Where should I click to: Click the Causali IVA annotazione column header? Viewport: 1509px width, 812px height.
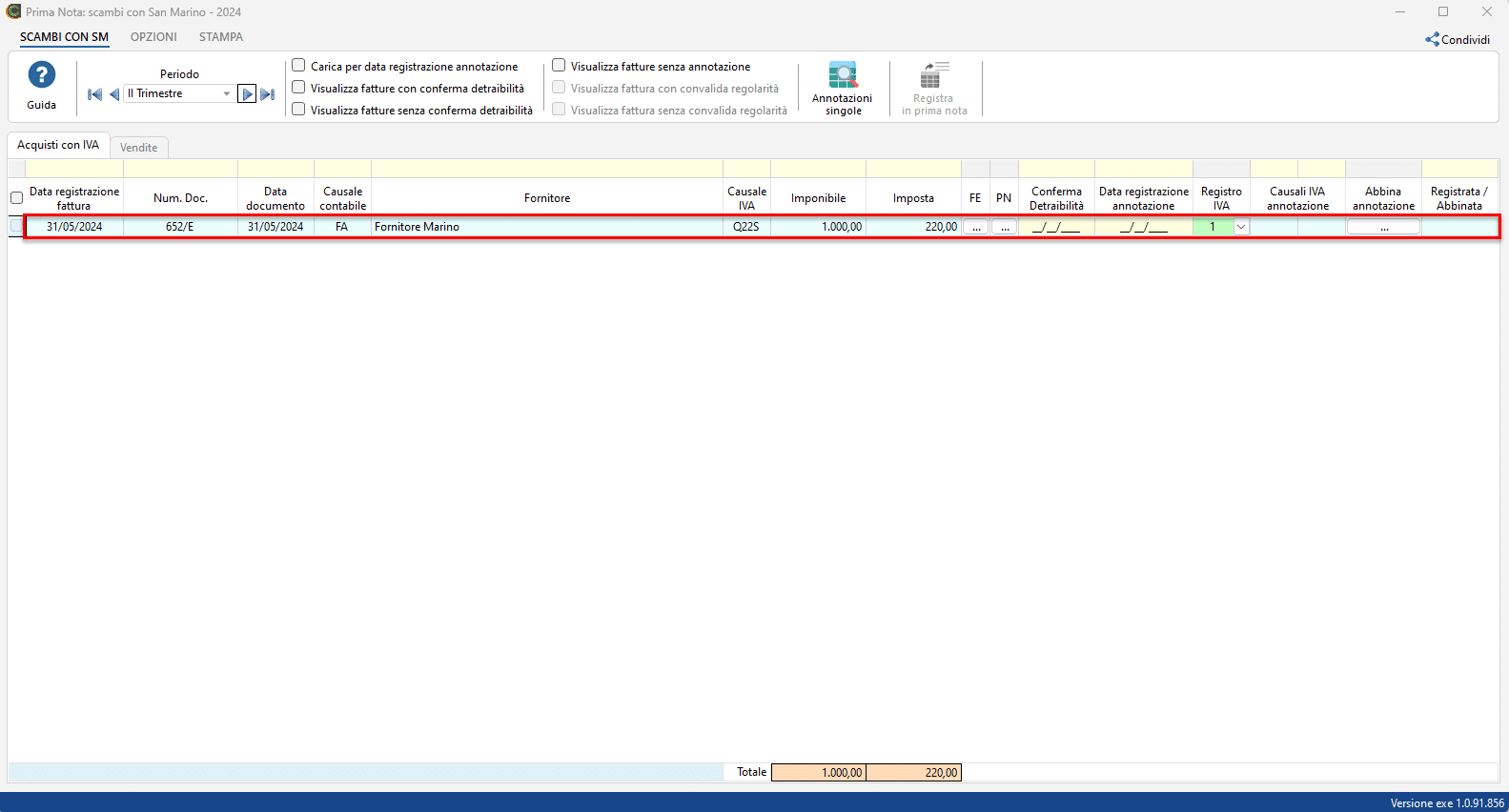pos(1297,198)
